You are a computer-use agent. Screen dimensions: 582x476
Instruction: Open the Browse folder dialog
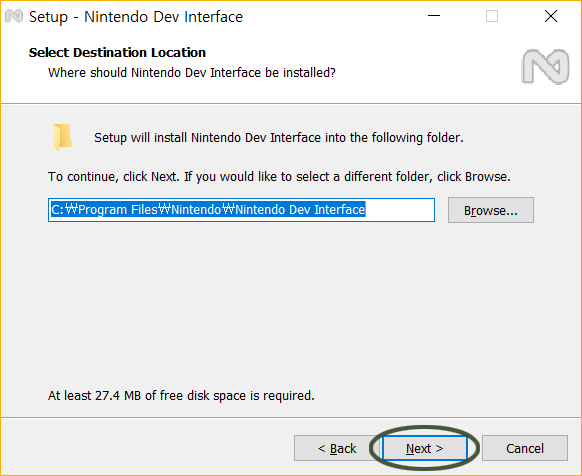coord(491,210)
